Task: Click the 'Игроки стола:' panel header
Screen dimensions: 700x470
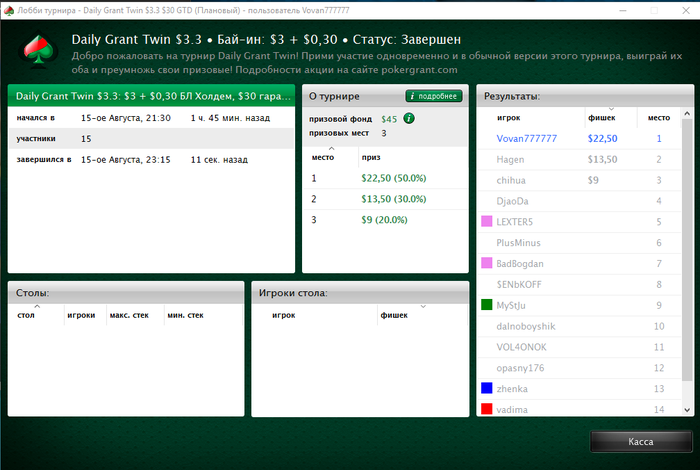Action: tap(360, 293)
